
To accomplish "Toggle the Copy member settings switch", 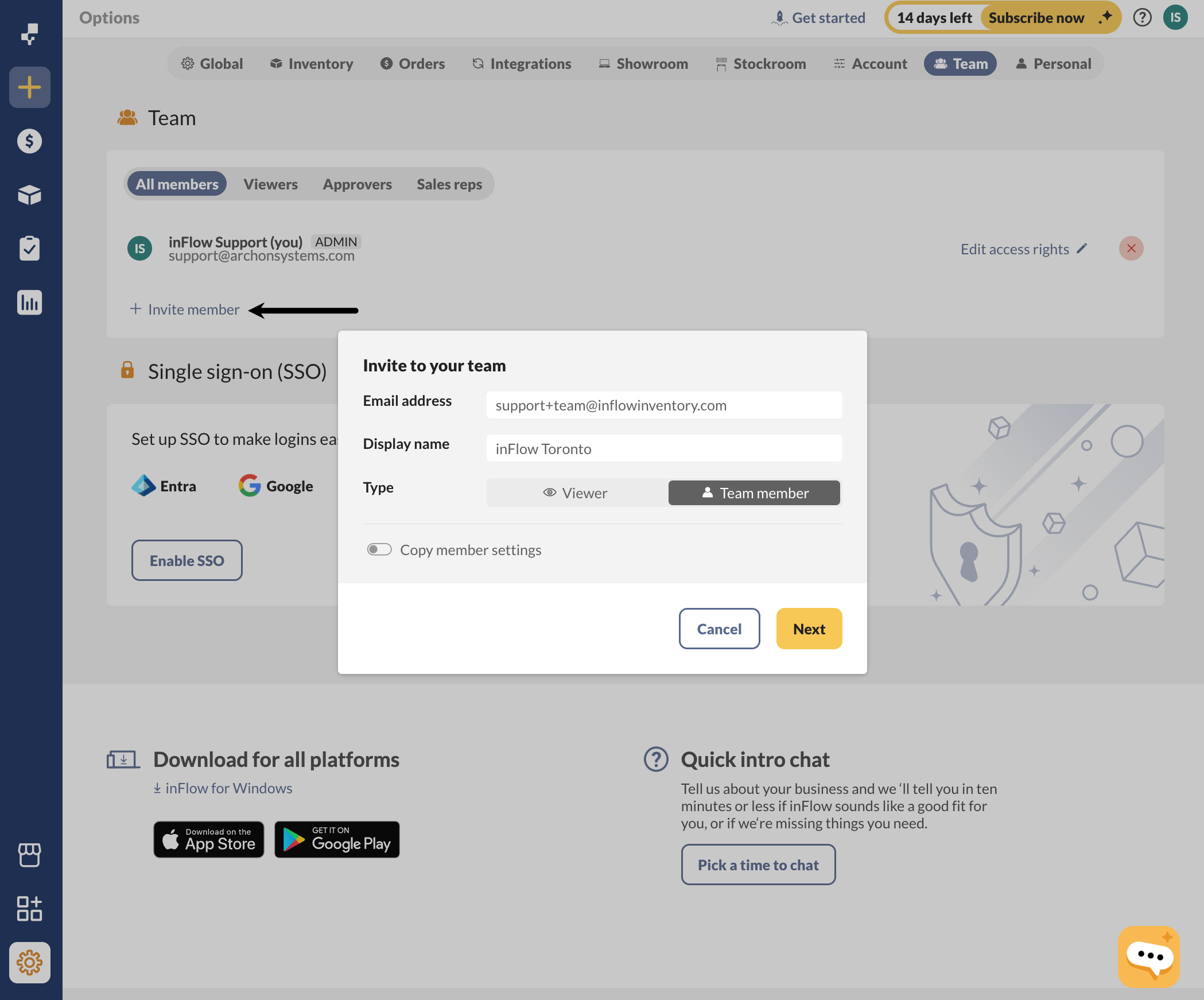I will click(x=379, y=550).
